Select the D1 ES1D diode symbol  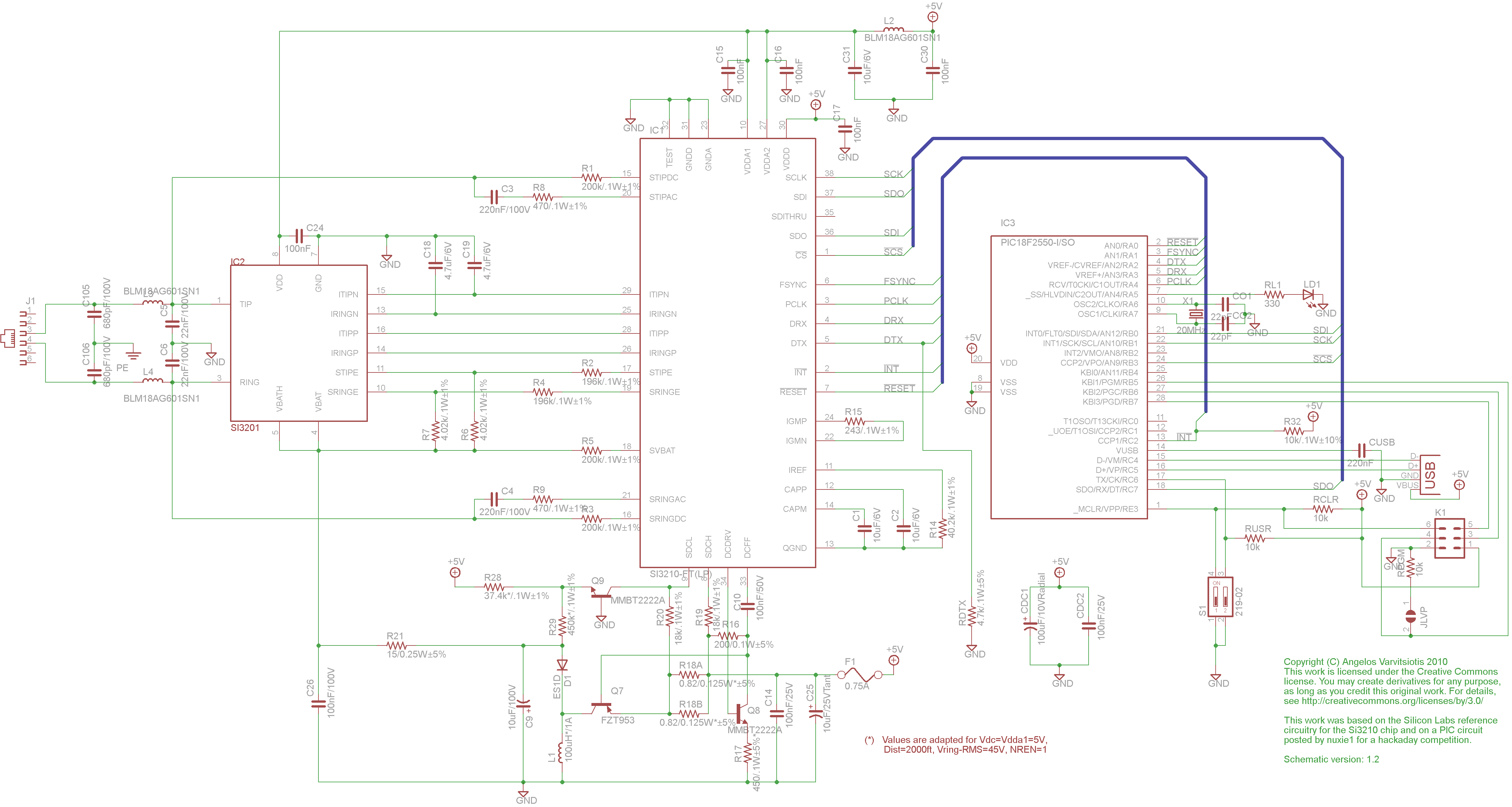tap(562, 665)
